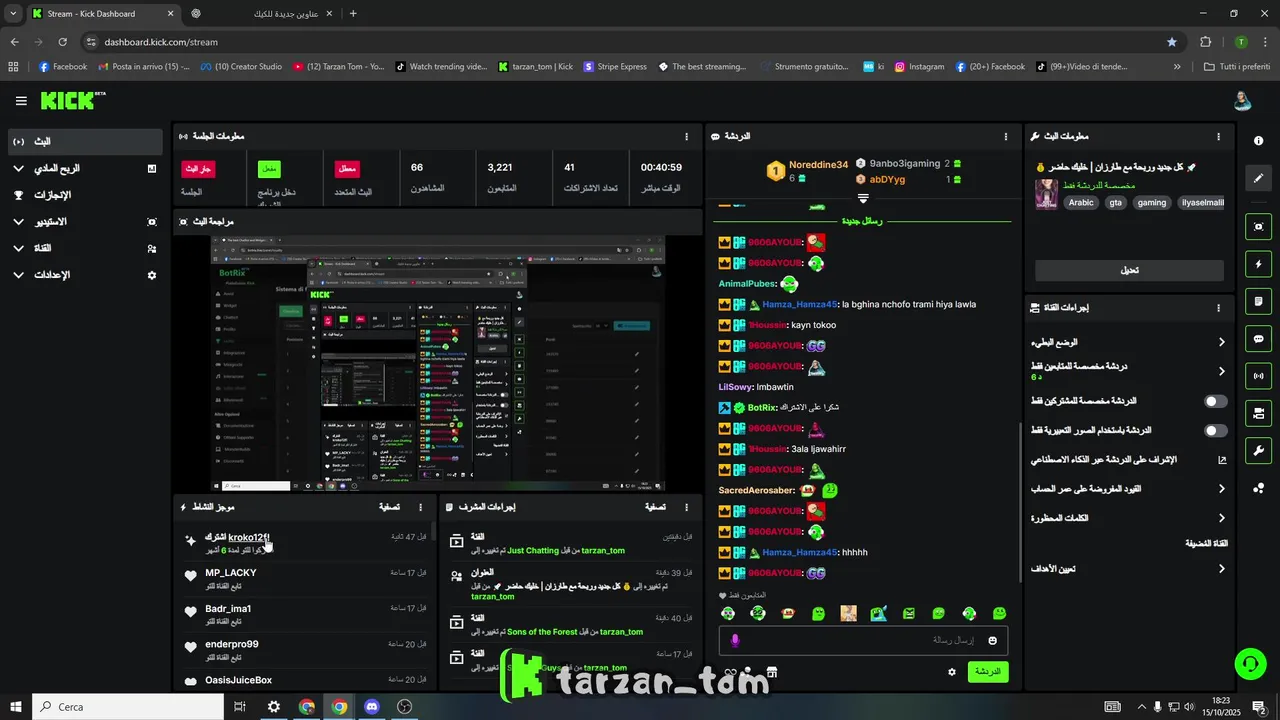Expand the settings section in the left sidebar
The image size is (1280, 720).
coord(18,275)
